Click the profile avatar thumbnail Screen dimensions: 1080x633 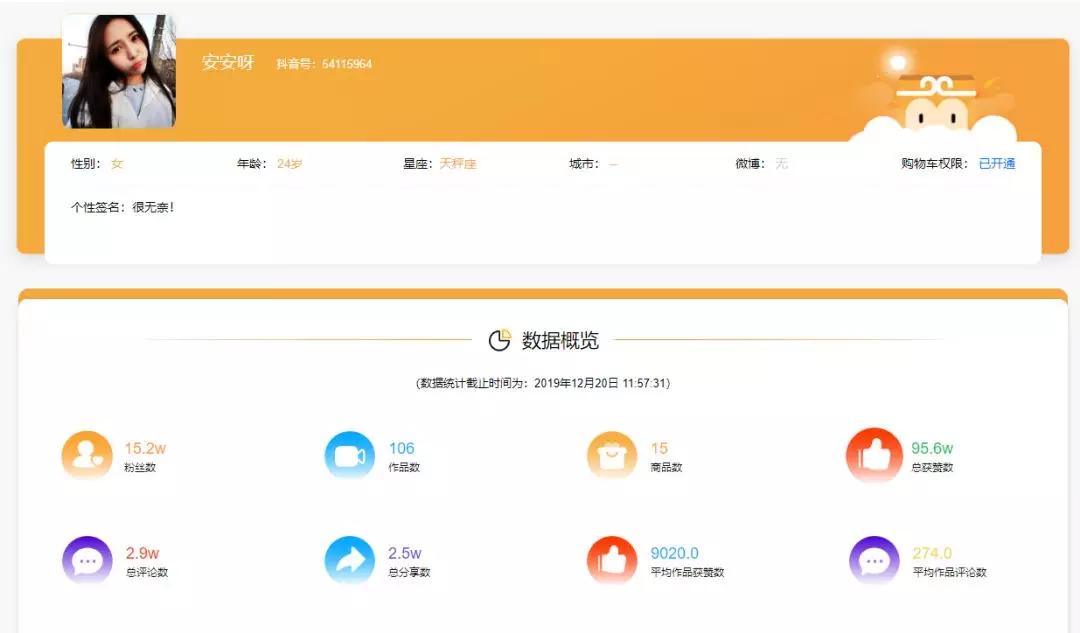(119, 71)
